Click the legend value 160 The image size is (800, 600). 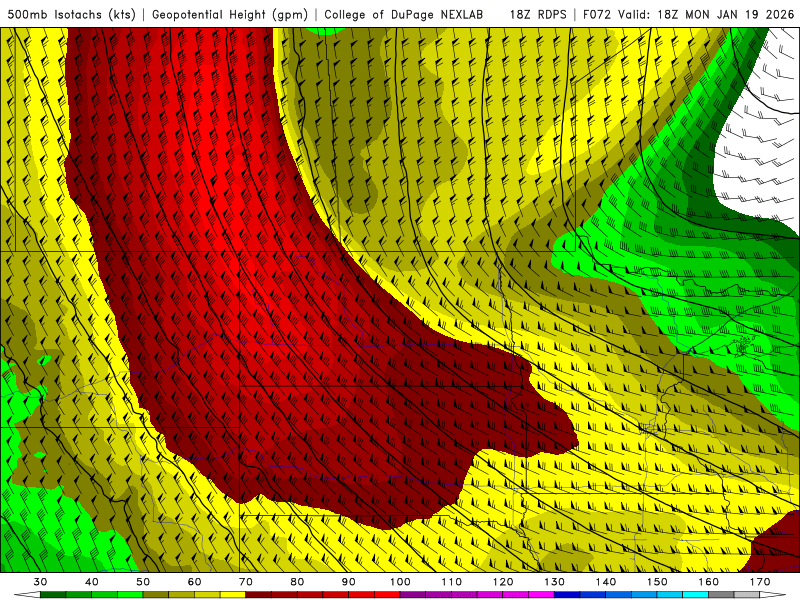pyautogui.click(x=709, y=582)
